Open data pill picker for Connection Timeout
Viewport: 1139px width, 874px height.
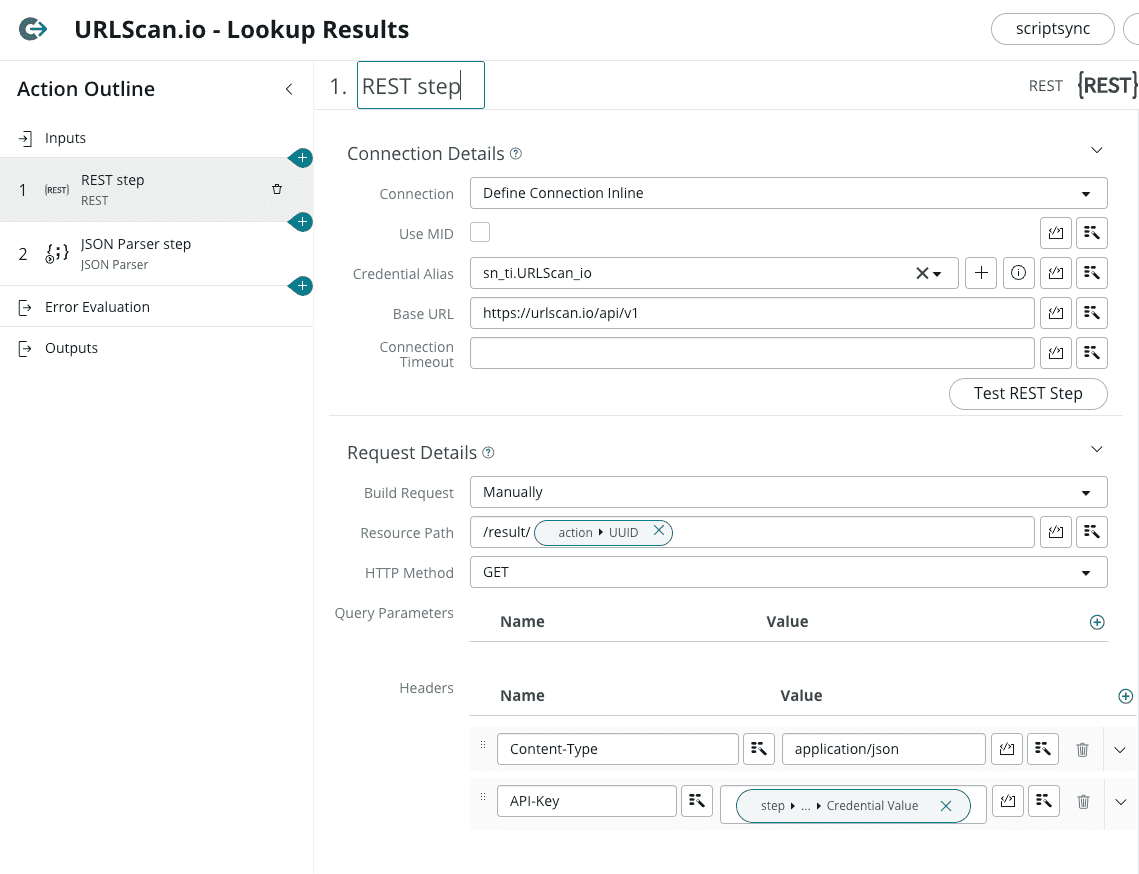[x=1092, y=353]
